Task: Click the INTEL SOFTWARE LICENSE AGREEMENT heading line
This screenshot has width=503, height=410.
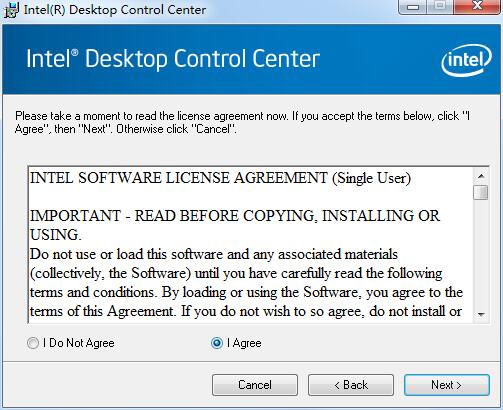Action: (220, 178)
